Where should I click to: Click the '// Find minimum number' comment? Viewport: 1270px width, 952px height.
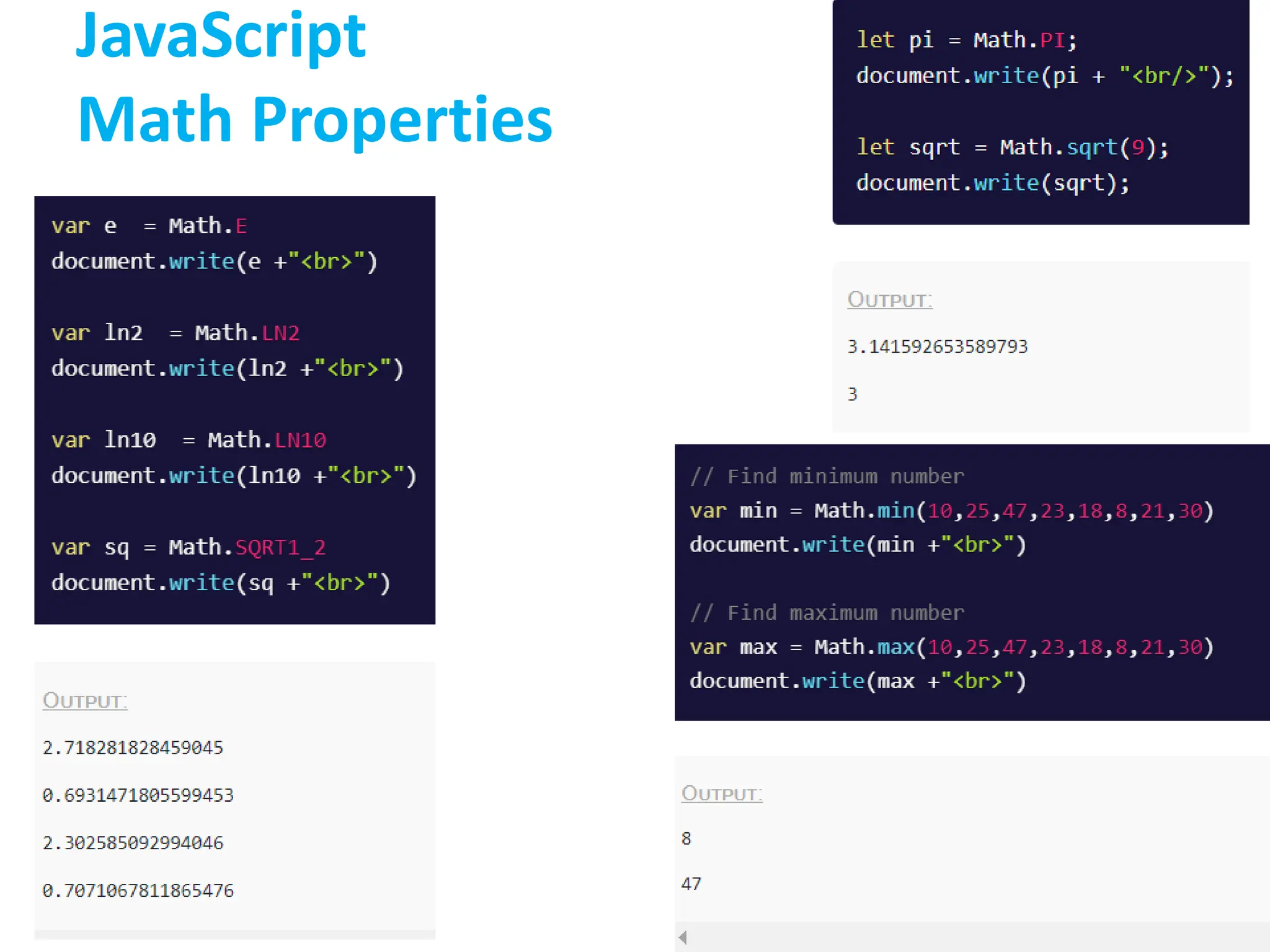click(827, 476)
